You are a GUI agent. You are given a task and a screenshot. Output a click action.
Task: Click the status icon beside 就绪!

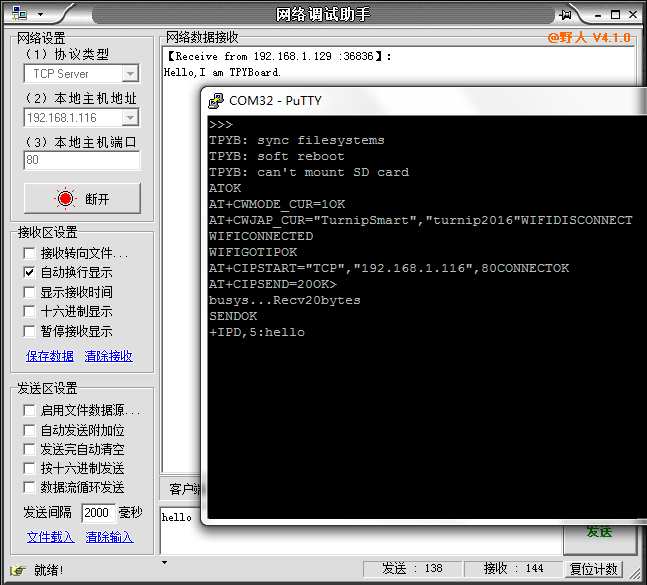click(x=17, y=569)
